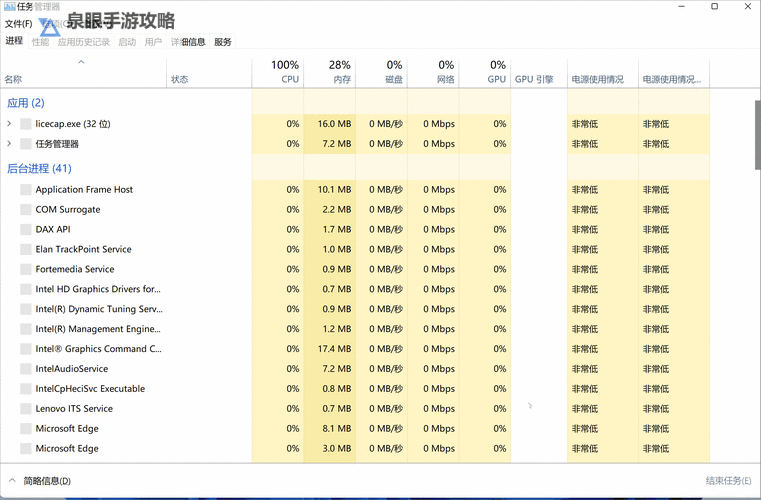Sort processes by the 内存 column header
This screenshot has width=761, height=500.
click(341, 79)
